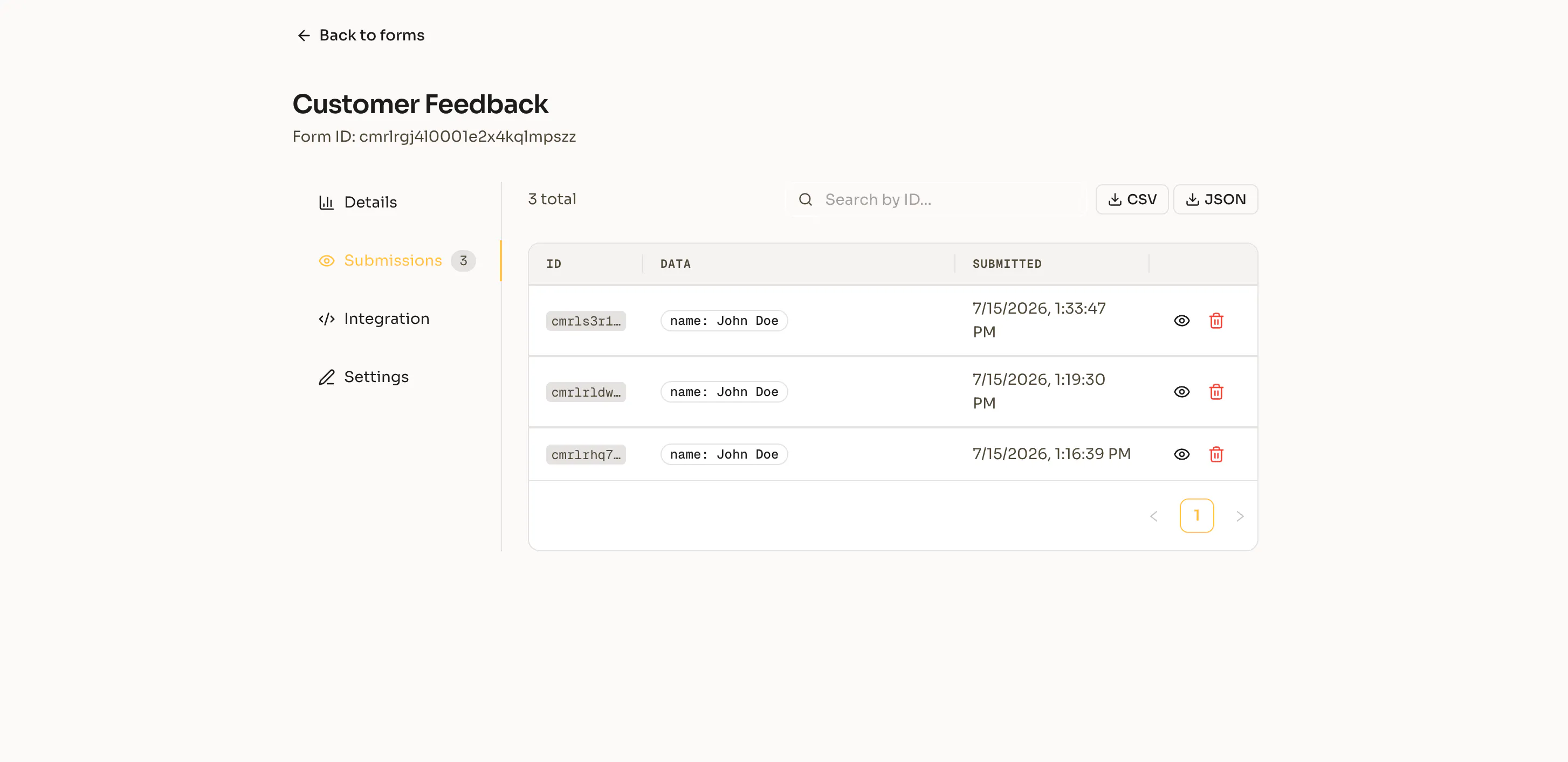Click the ID column header

coord(553,264)
